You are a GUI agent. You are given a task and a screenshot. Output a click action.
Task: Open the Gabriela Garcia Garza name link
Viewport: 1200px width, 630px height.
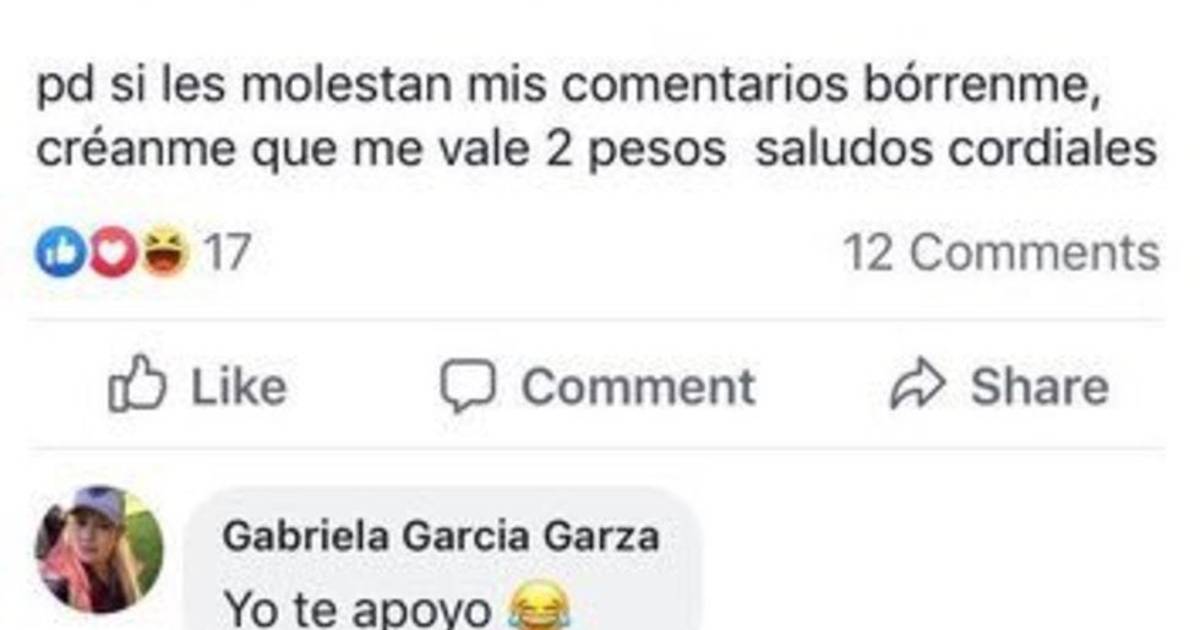coord(441,537)
